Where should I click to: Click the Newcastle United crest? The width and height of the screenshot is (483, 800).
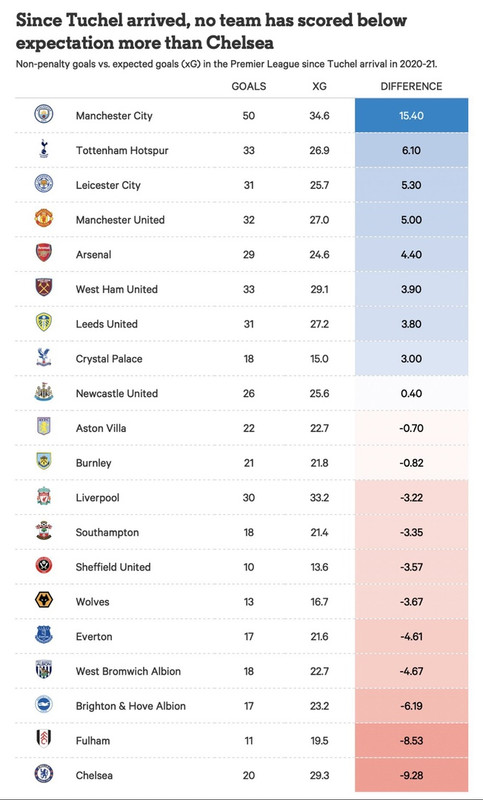[x=44, y=392]
